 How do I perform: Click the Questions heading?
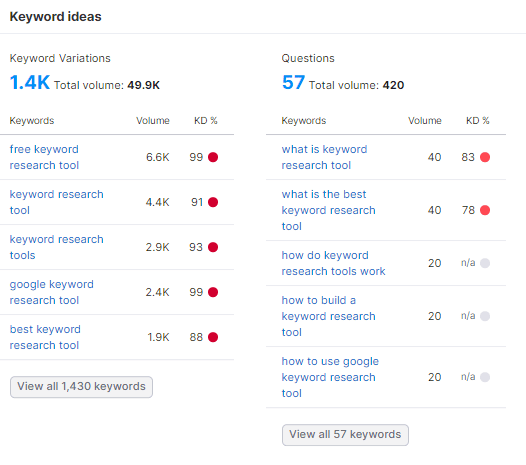308,58
